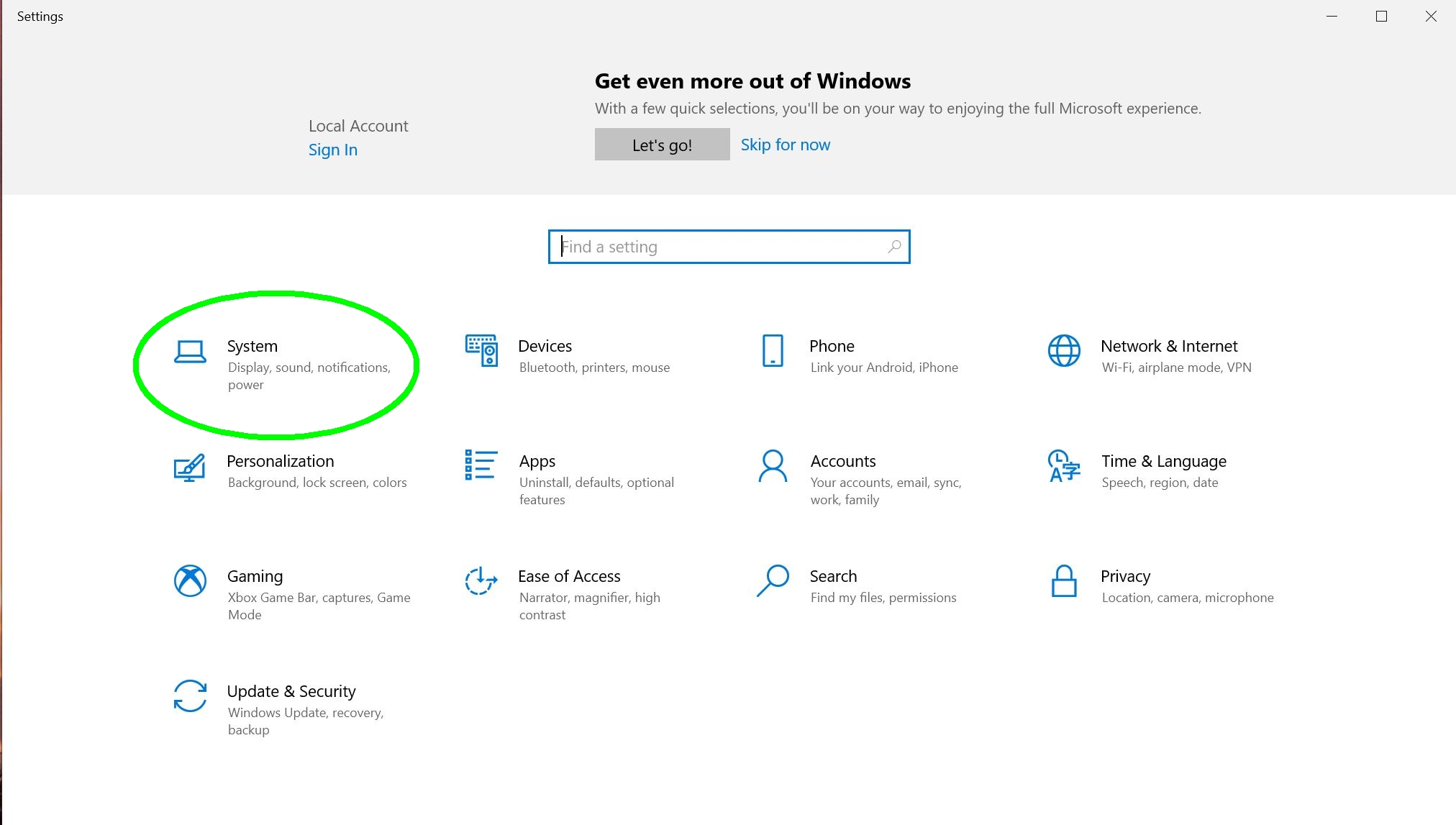Maximize the Settings window

[1381, 17]
